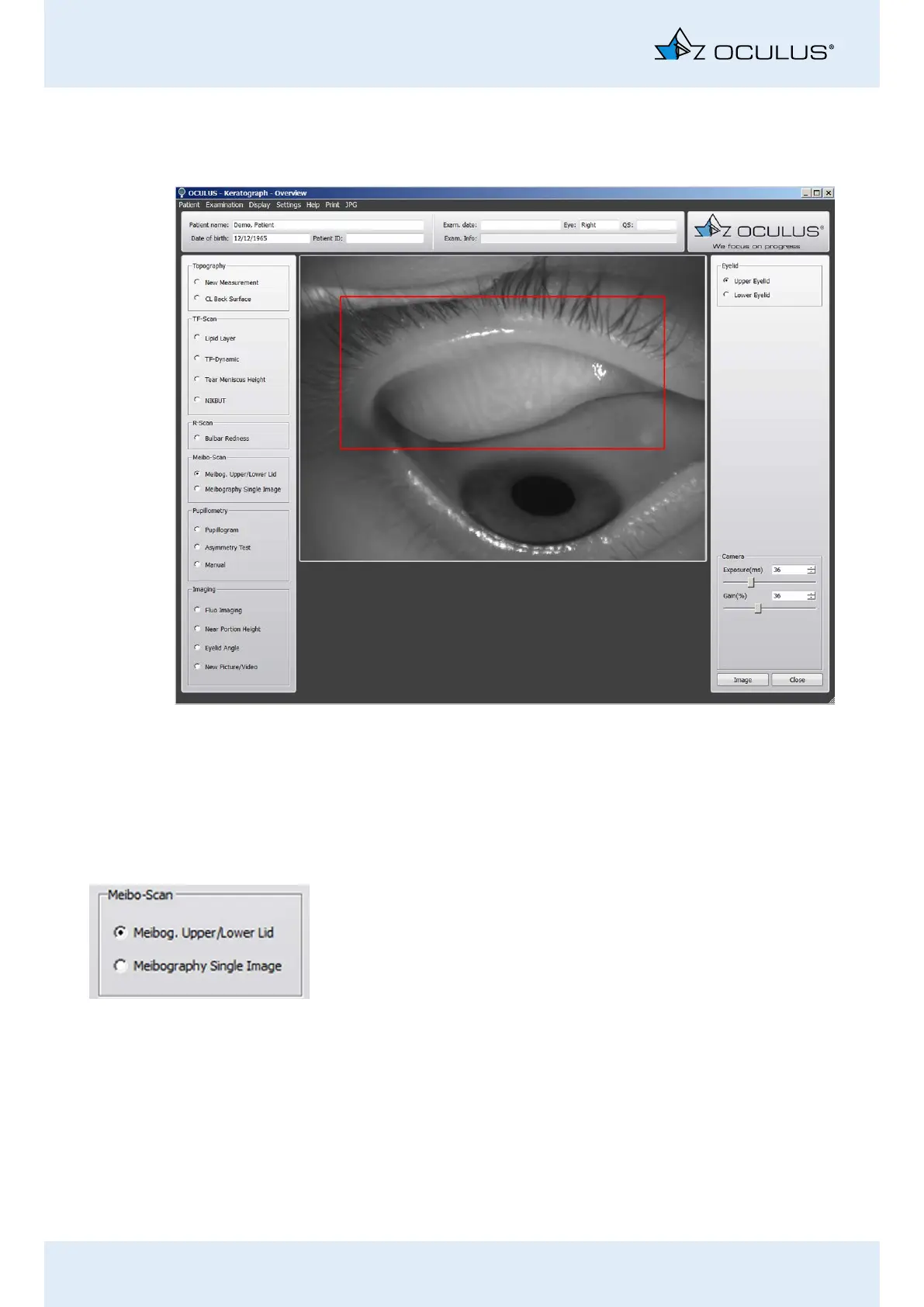Select Fluo Imaging option
The width and height of the screenshot is (924, 1307).
197,610
